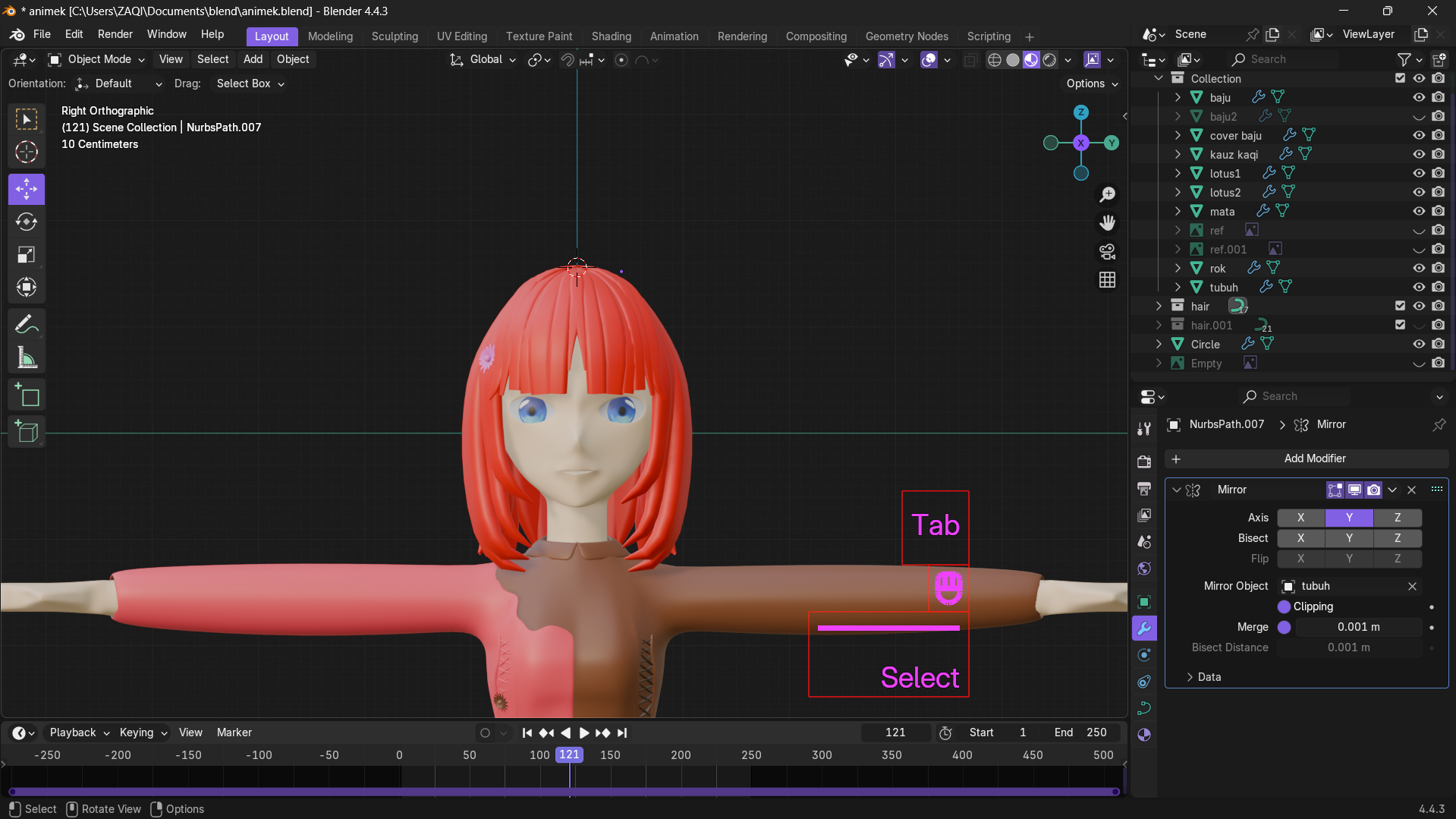Image resolution: width=1456 pixels, height=819 pixels.
Task: Click the current frame field showing 121
Action: (x=895, y=732)
